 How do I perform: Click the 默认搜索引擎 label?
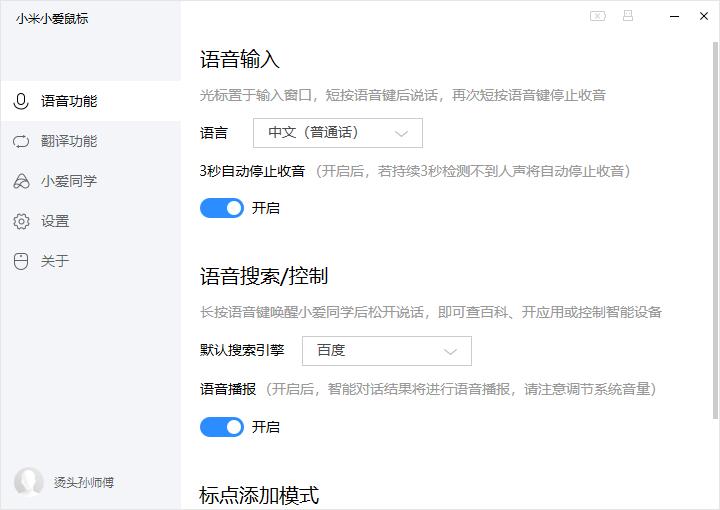242,350
